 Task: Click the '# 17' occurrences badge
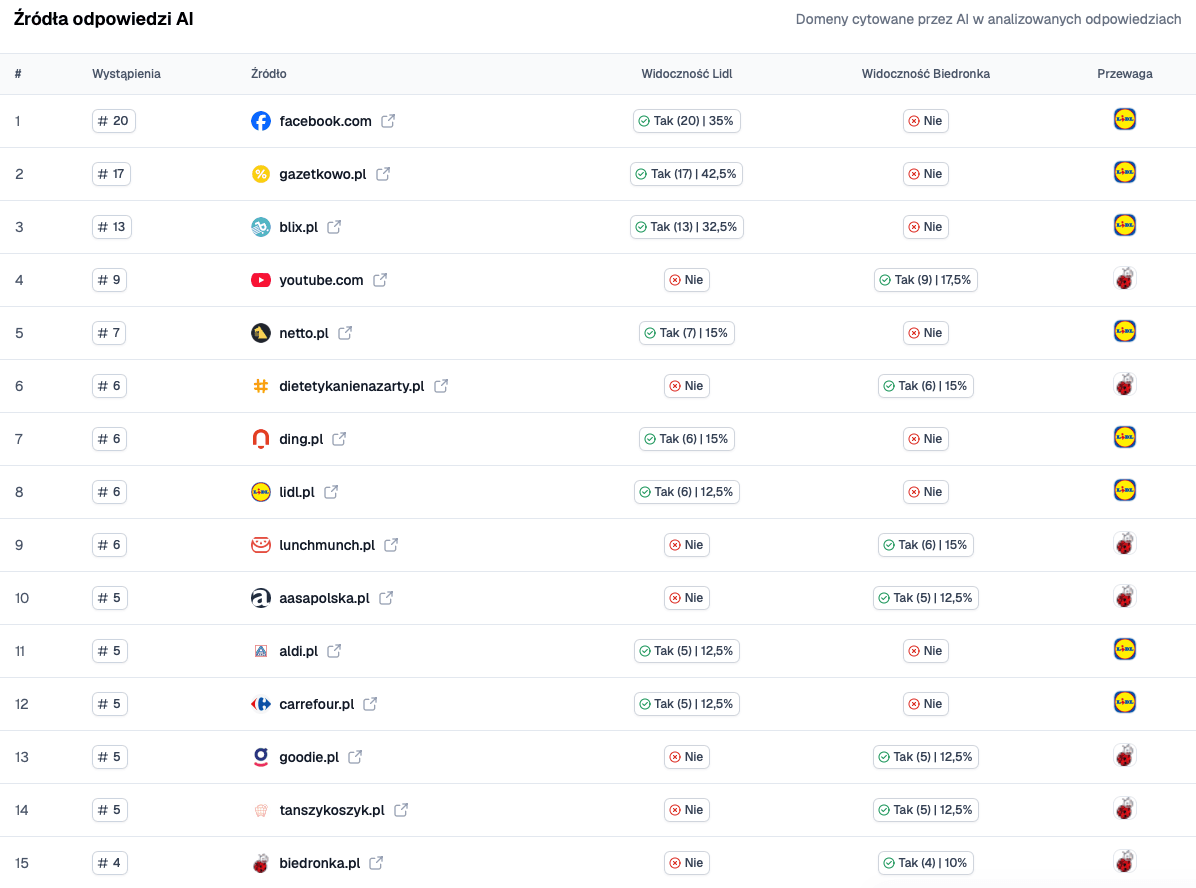coord(111,174)
